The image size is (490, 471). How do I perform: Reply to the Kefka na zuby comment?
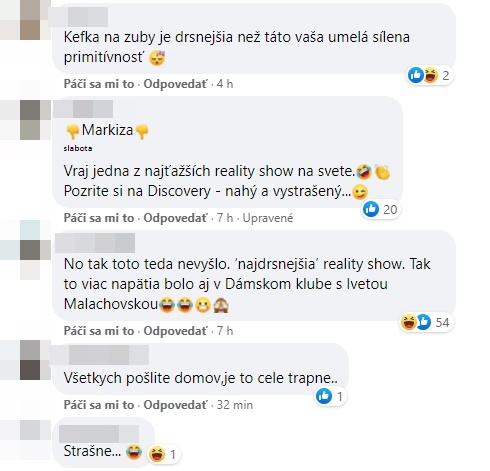[x=175, y=84]
